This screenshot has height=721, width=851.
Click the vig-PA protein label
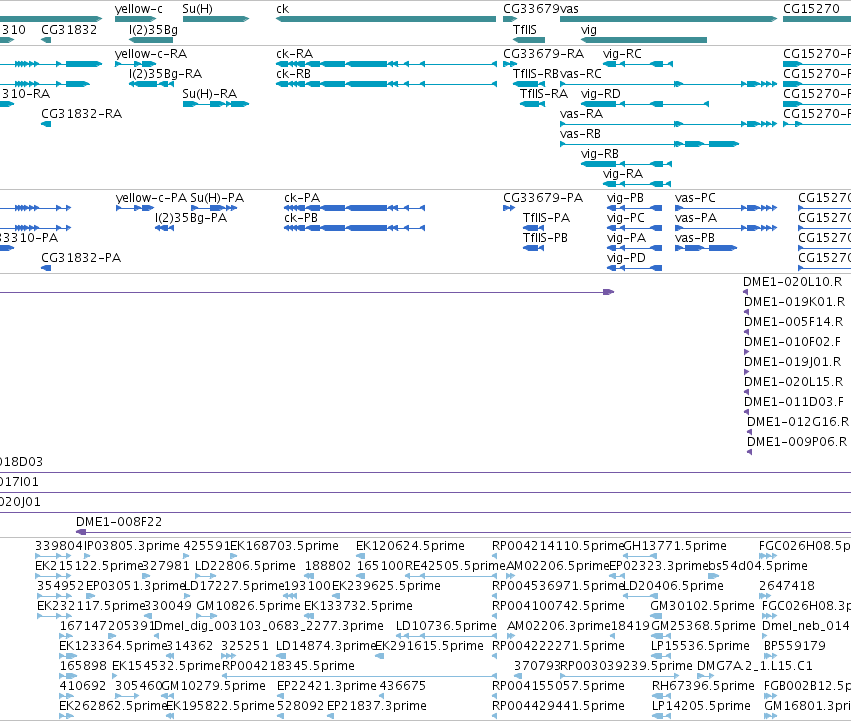[626, 238]
